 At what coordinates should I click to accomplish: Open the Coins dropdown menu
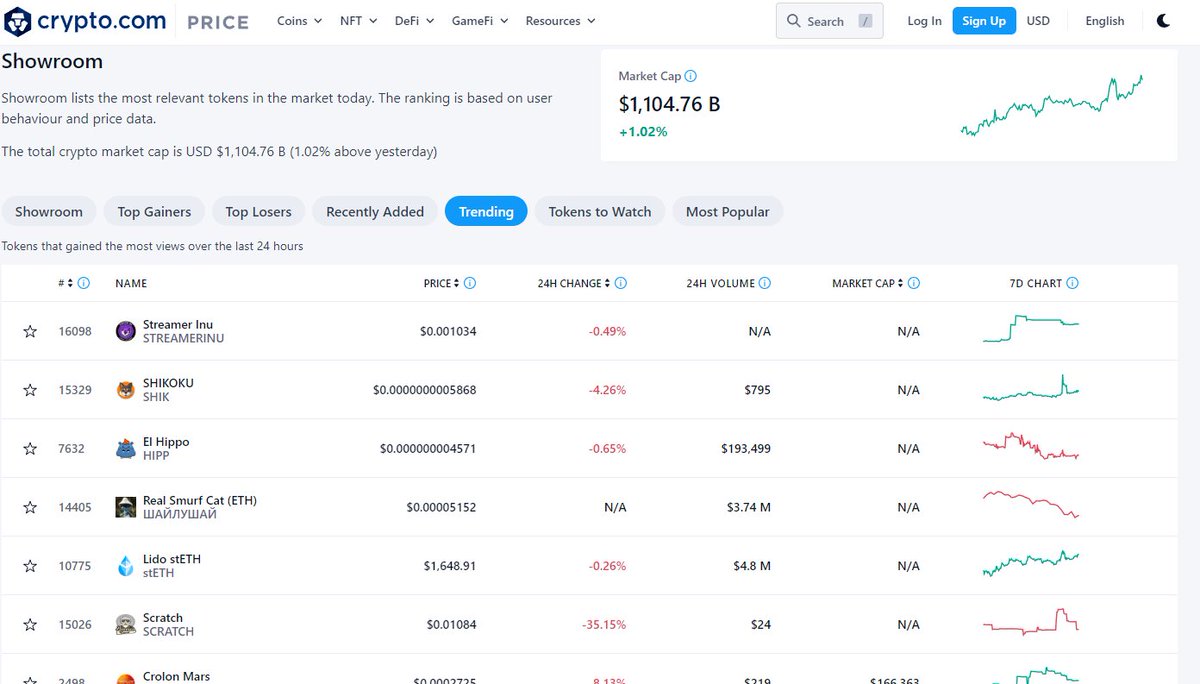click(x=298, y=20)
